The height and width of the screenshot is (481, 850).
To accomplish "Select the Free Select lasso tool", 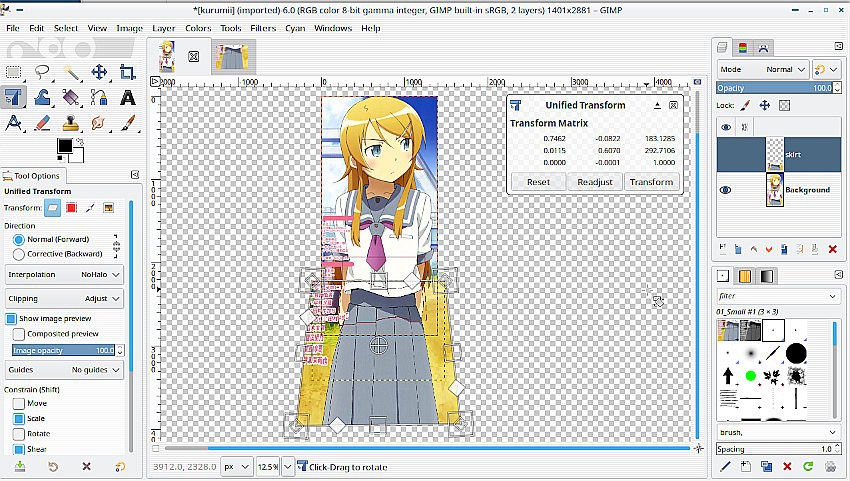I will 42,72.
